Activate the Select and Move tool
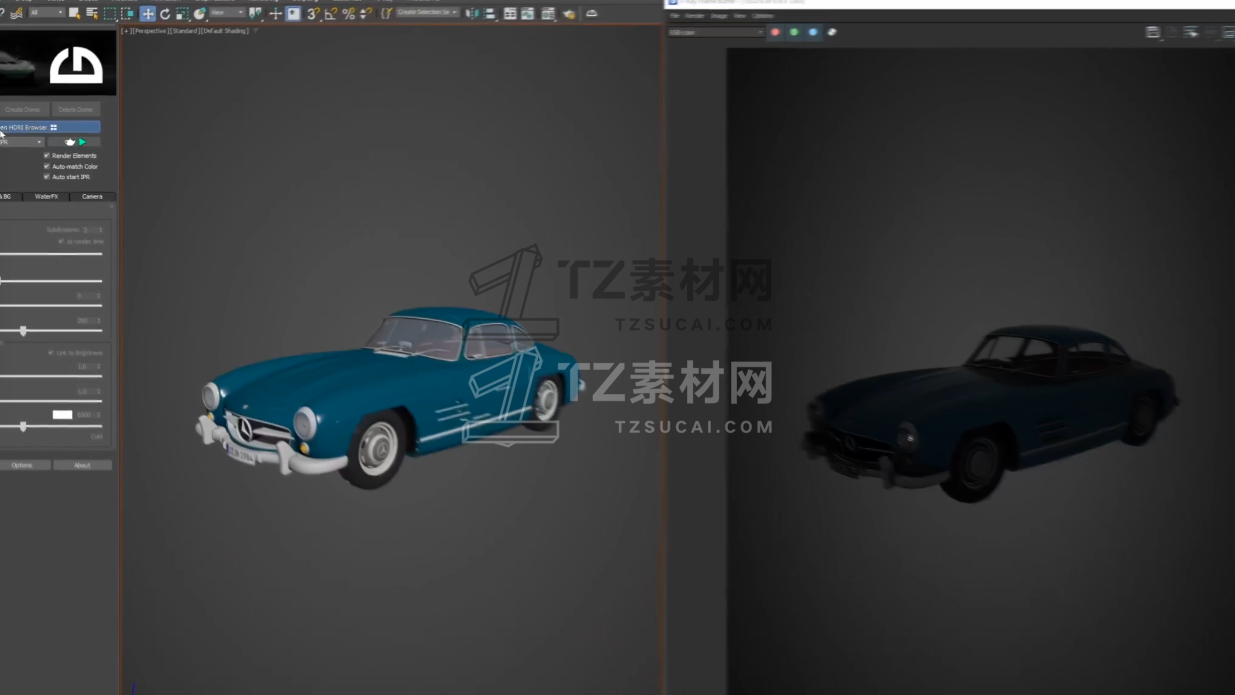The height and width of the screenshot is (695, 1235). coord(147,13)
